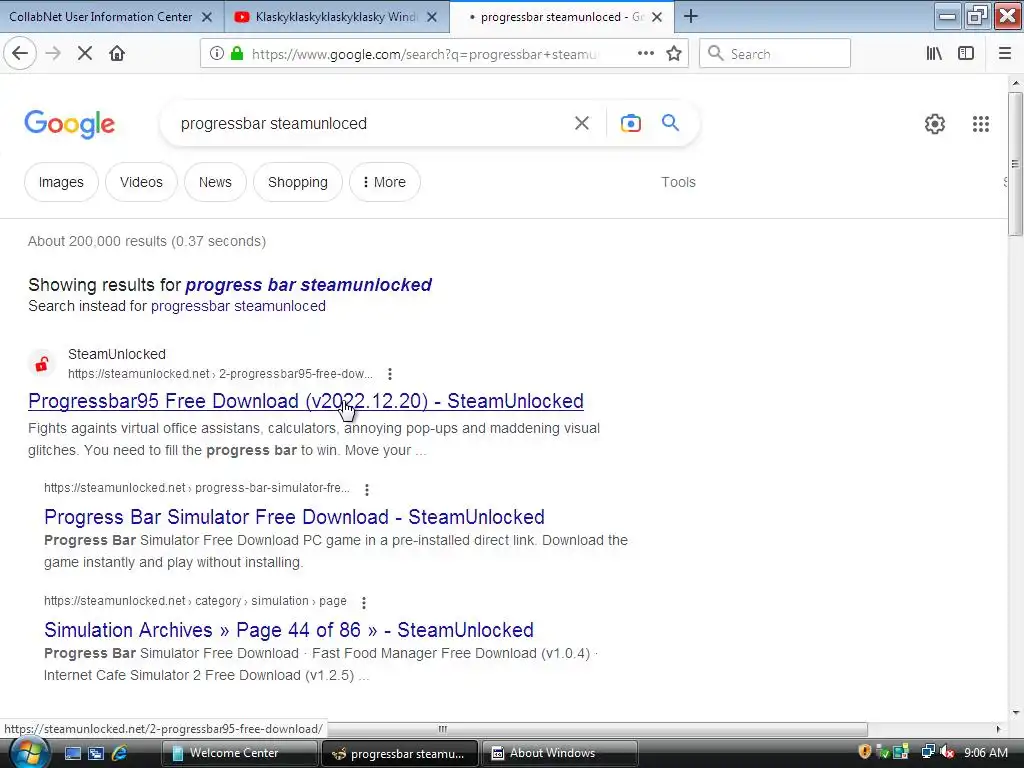Click the horizontal scrollbar thumb
Image resolution: width=1024 pixels, height=768 pixels.
point(443,729)
